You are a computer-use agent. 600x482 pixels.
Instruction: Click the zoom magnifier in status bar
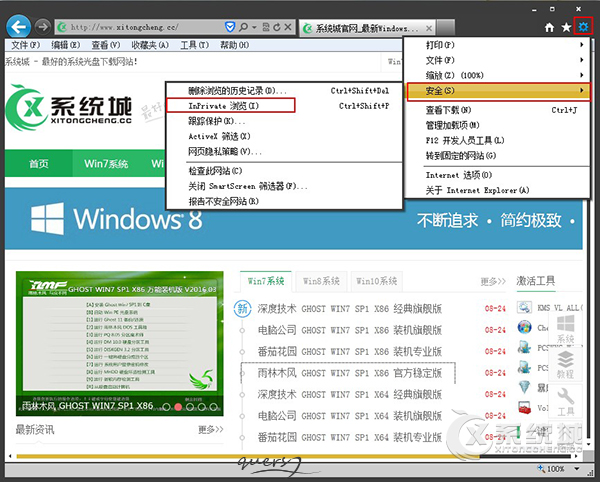pos(541,469)
